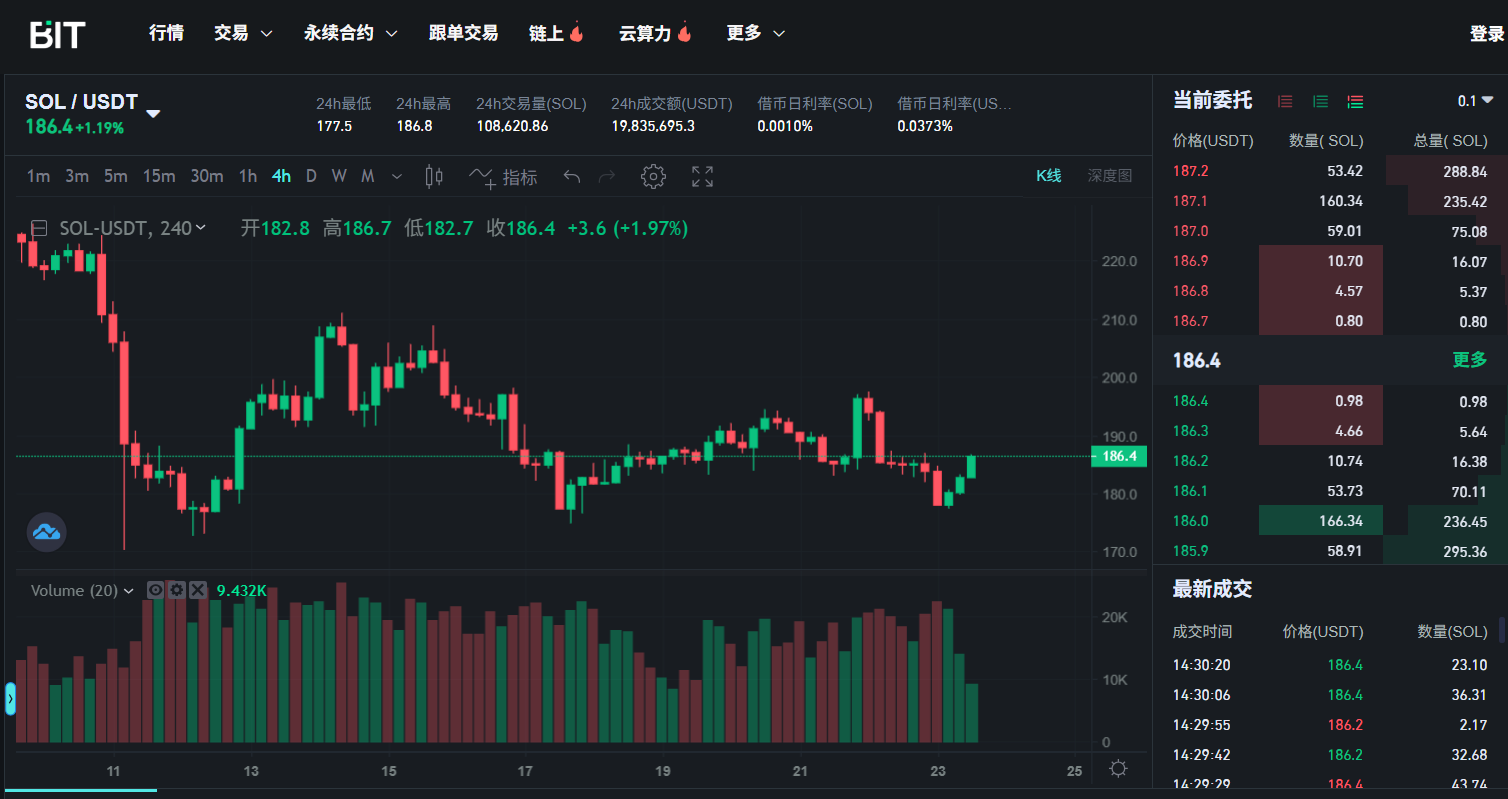This screenshot has height=799, width=1508.
Task: Click the 登录 login button
Action: click(x=1486, y=34)
